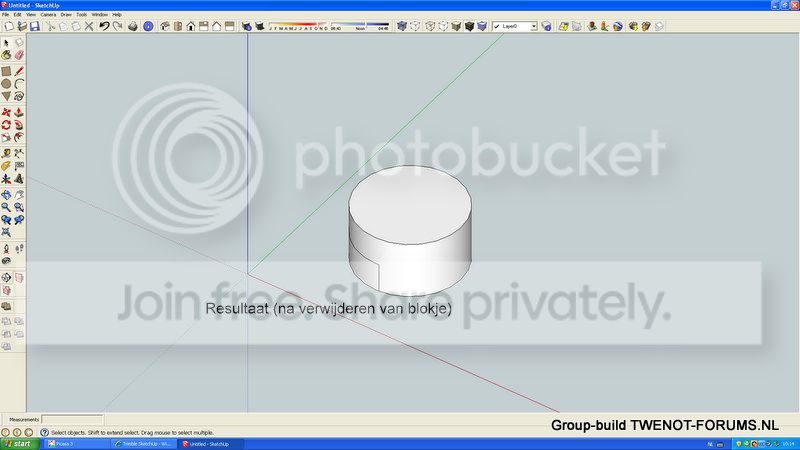Screen dimensions: 800x450
Task: Enable Monochrome face style
Action: pyautogui.click(x=482, y=26)
